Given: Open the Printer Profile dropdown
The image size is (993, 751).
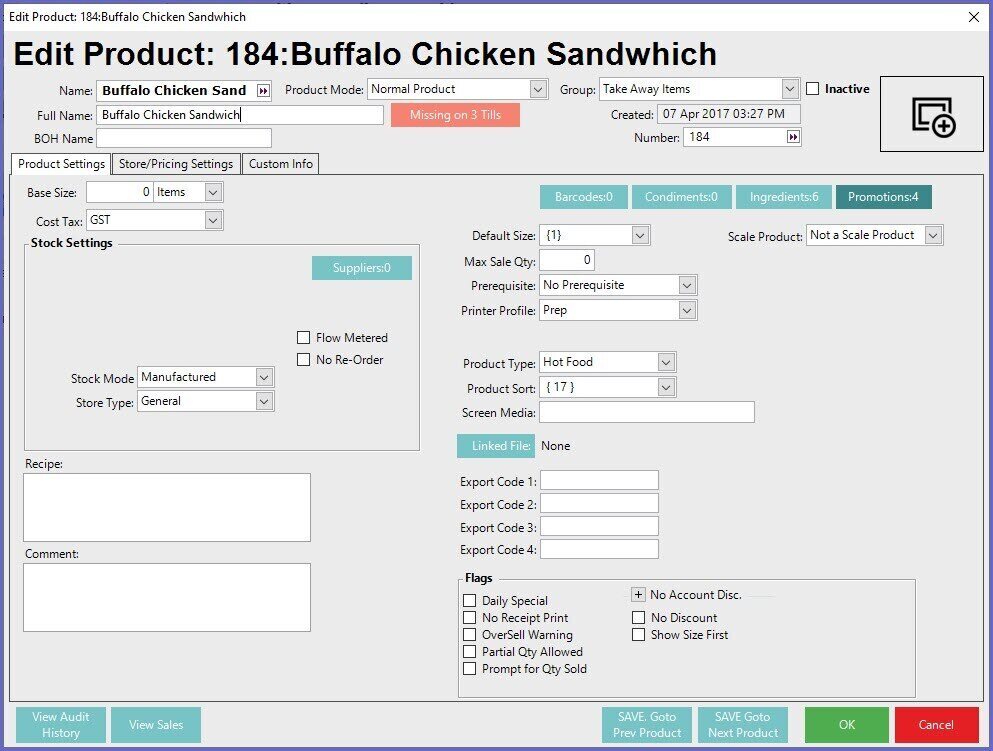Looking at the screenshot, I should point(686,310).
